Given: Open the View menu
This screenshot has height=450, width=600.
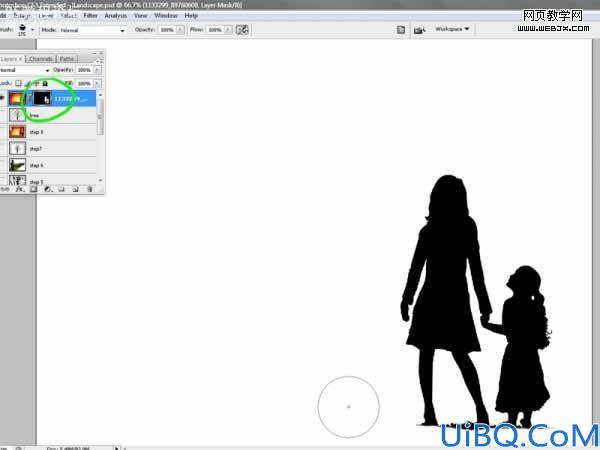Looking at the screenshot, I should pyautogui.click(x=140, y=16).
